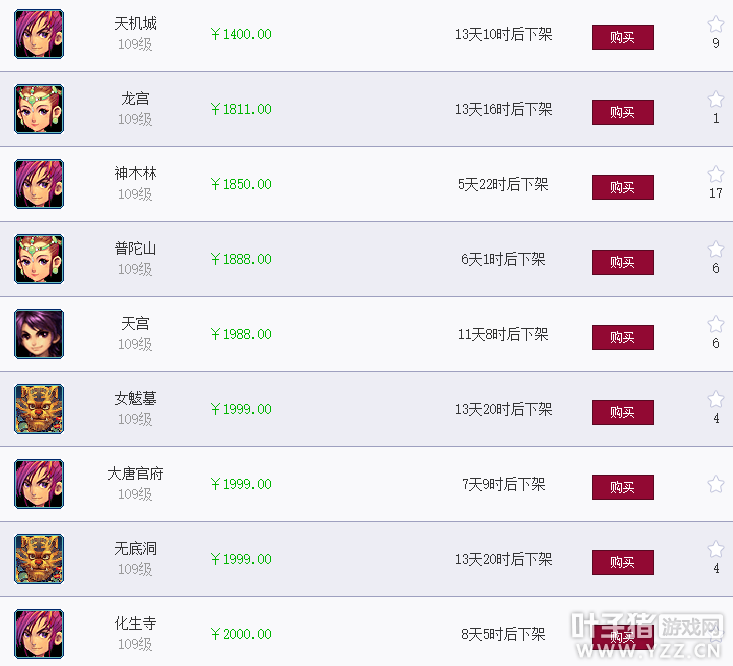Favorite the 普陀山 listing with star
This screenshot has width=733, height=666.
pyautogui.click(x=715, y=249)
